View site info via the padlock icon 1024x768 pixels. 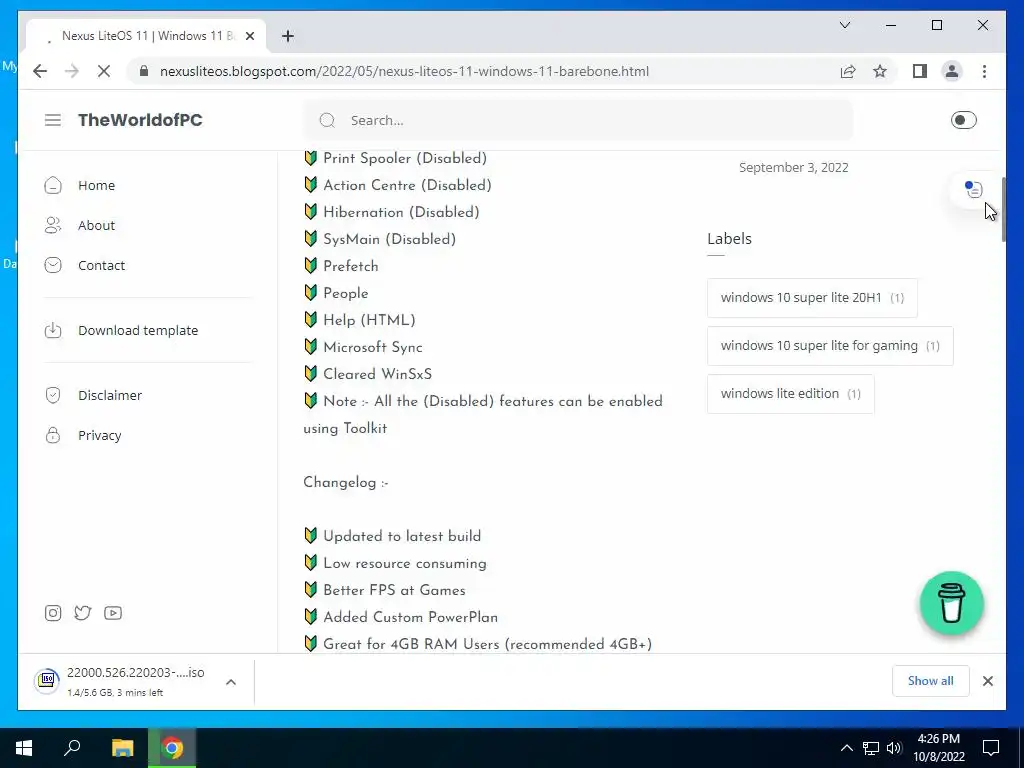pyautogui.click(x=144, y=71)
